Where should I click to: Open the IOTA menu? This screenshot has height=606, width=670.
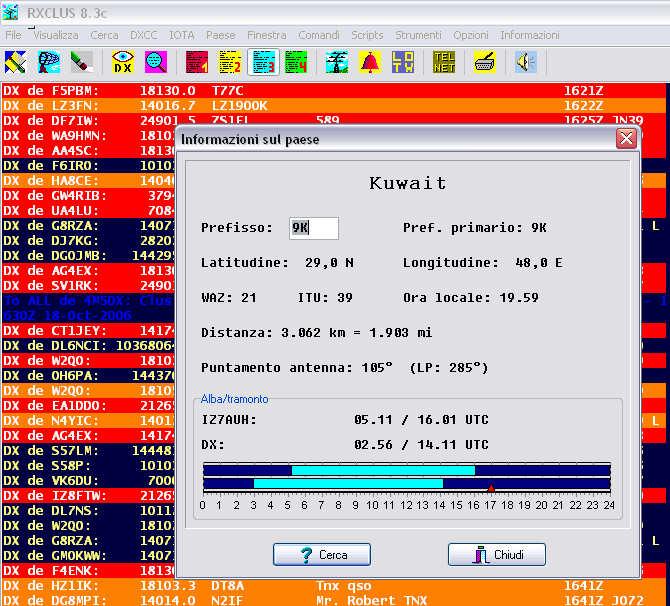point(182,35)
